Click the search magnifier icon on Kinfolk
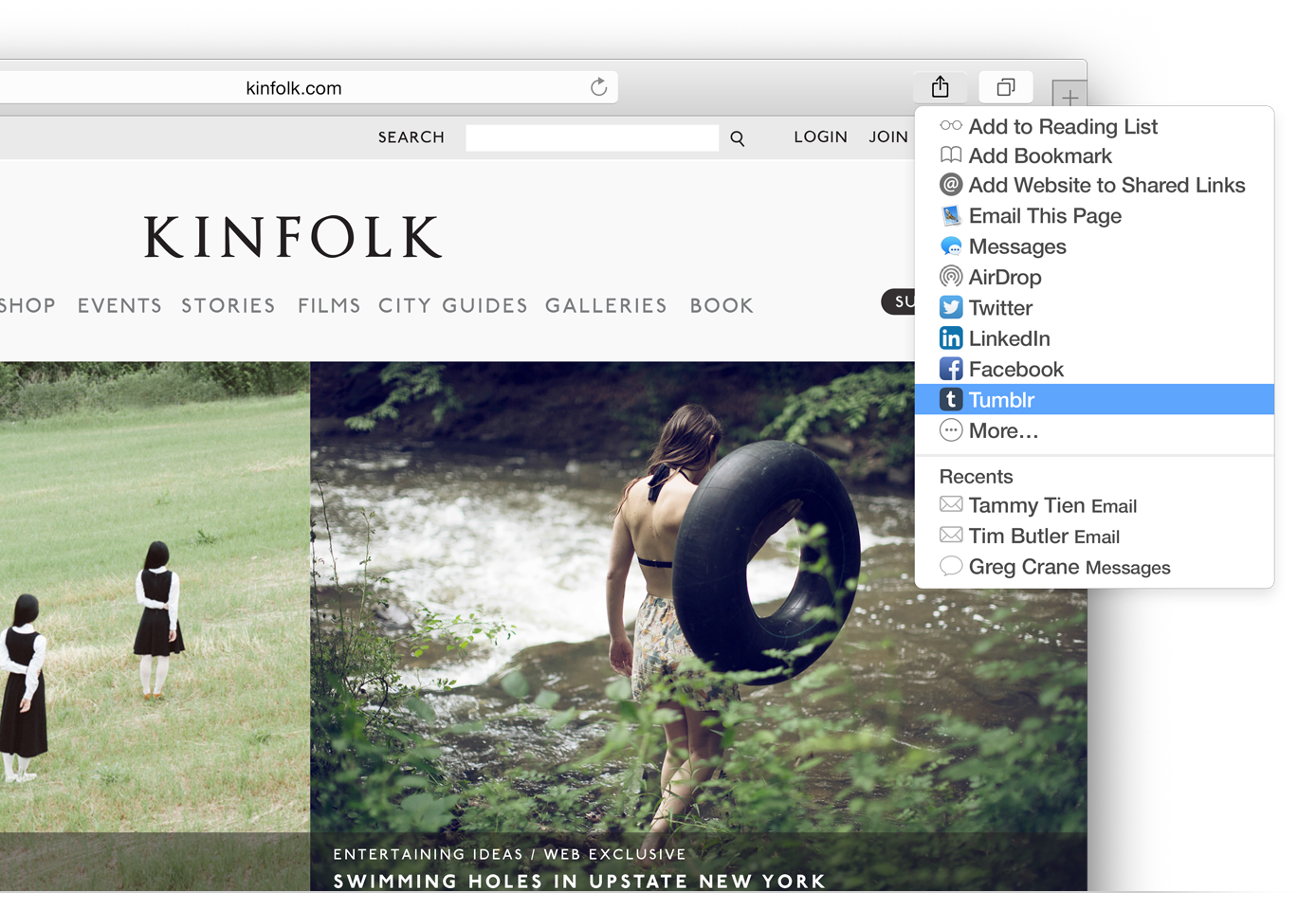The height and width of the screenshot is (910, 1316). (x=738, y=138)
